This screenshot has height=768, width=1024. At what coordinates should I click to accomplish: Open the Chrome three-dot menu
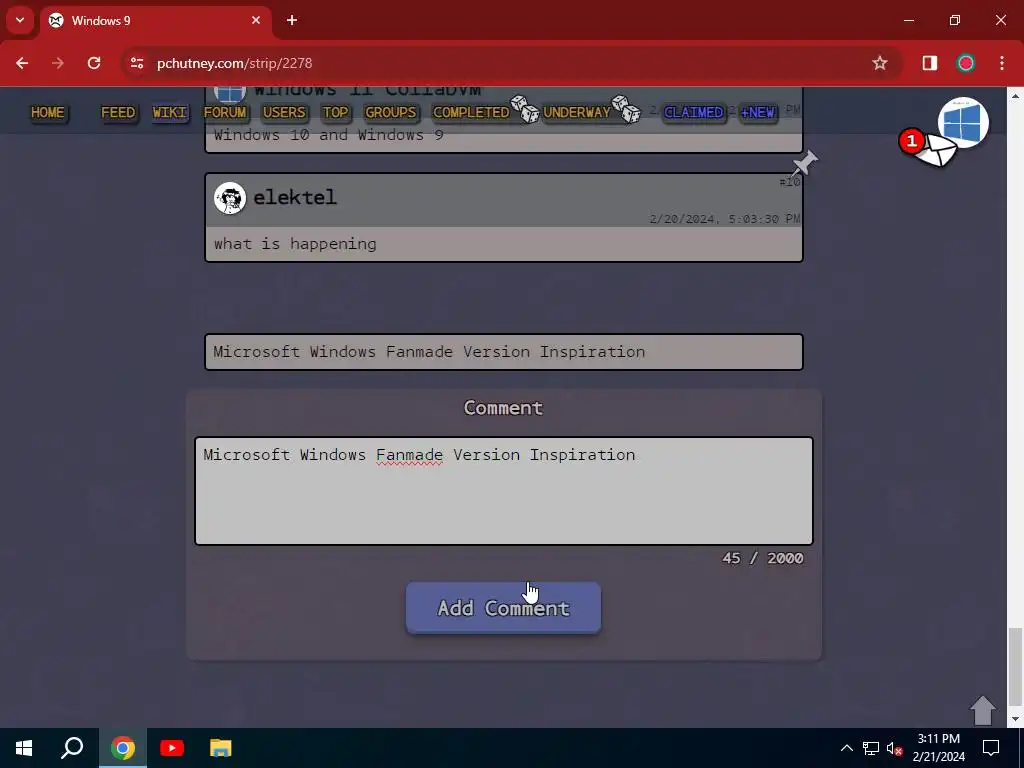coord(1002,63)
